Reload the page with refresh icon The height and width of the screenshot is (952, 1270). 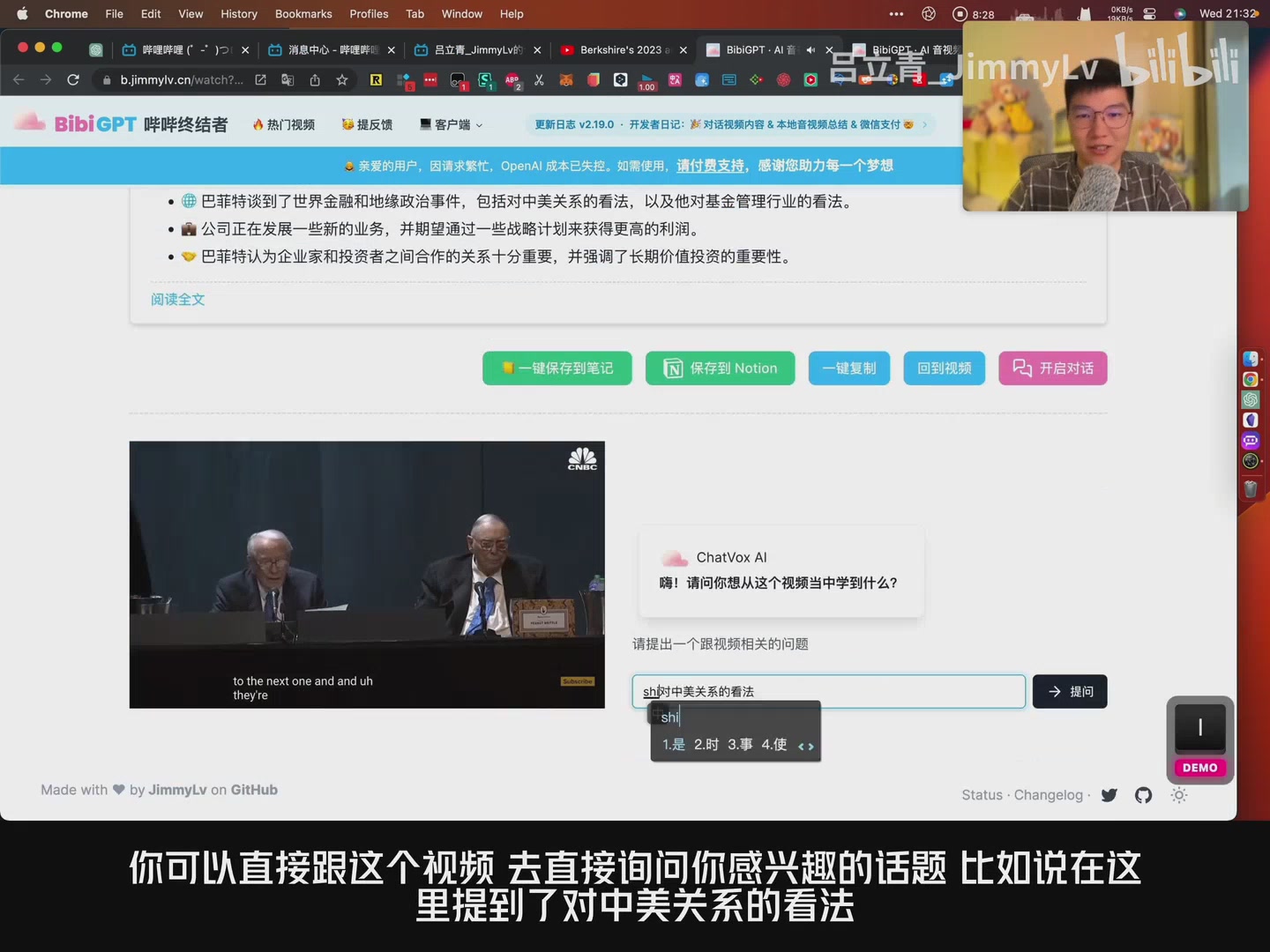pos(73,80)
